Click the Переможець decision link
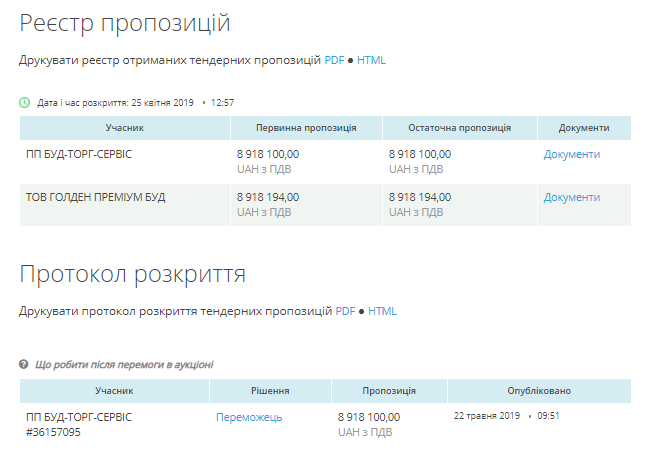This screenshot has width=652, height=457. [249, 417]
